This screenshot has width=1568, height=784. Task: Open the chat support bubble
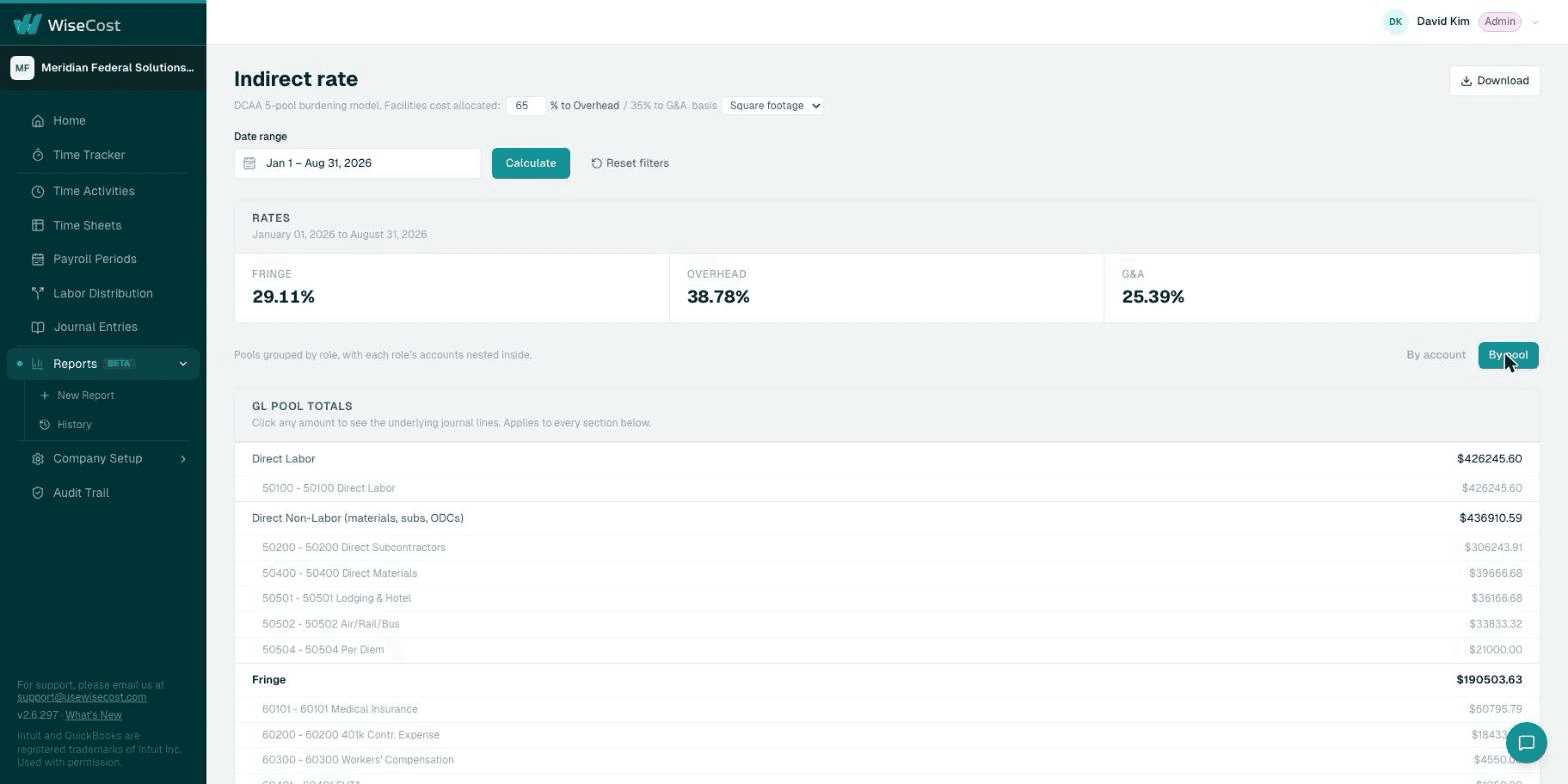(1526, 743)
